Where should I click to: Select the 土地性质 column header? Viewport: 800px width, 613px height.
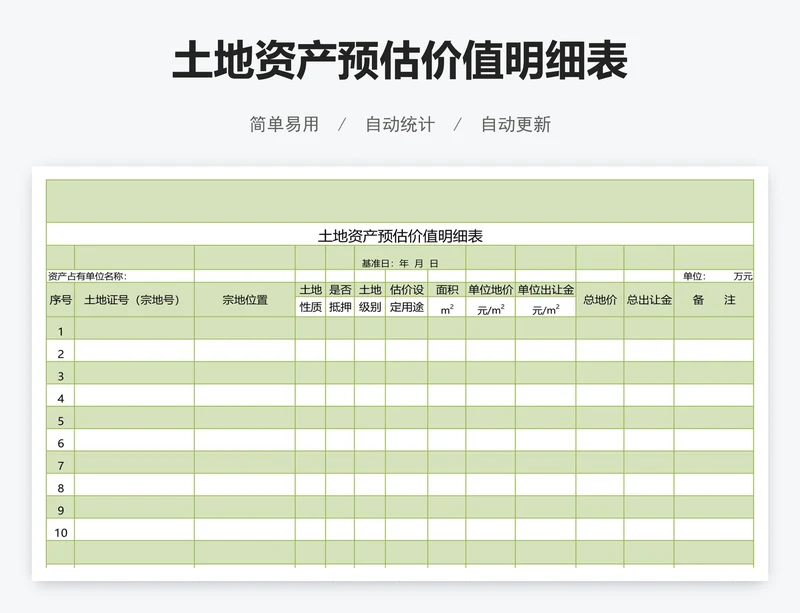310,299
